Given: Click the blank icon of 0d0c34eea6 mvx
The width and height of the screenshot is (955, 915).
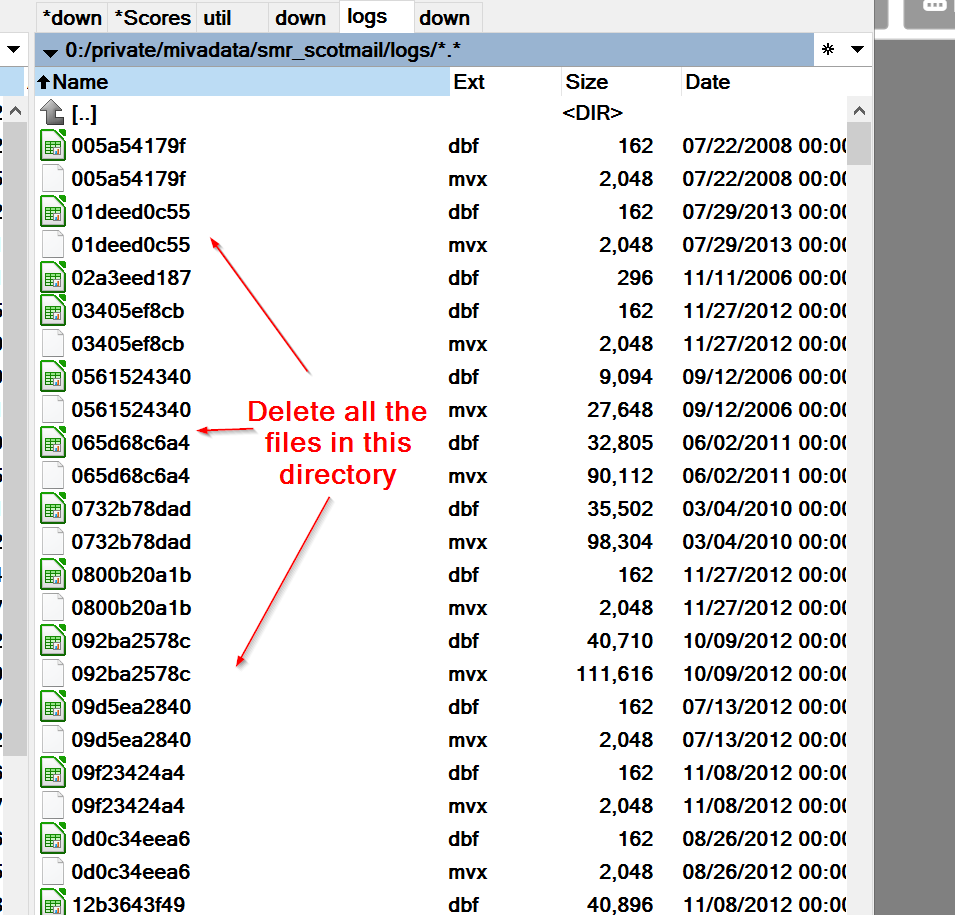Looking at the screenshot, I should coord(53,872).
